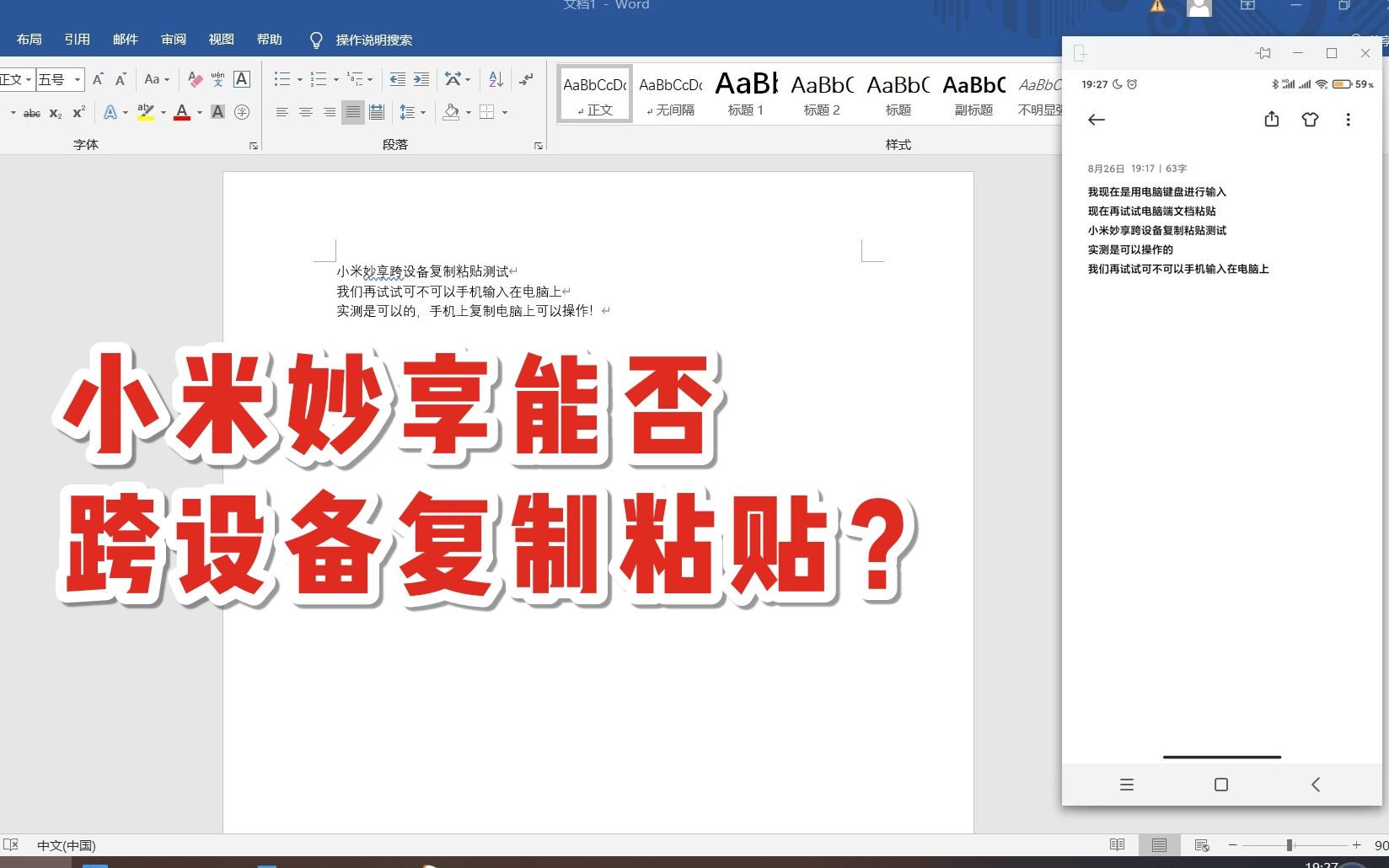Viewport: 1389px width, 868px height.
Task: Clear all formatting with eraser icon
Action: [x=195, y=79]
